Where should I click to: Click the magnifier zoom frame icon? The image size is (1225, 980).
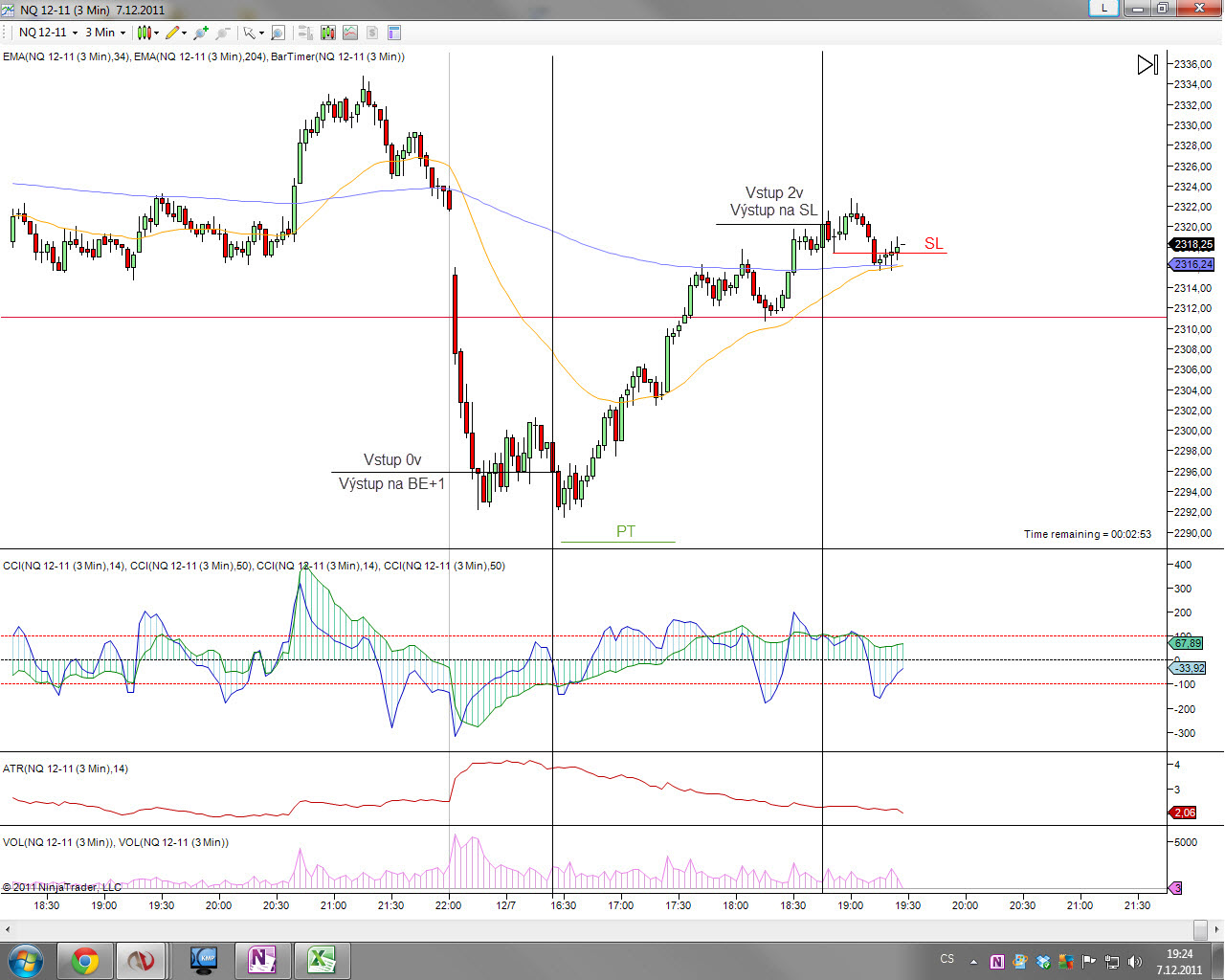coord(278,33)
